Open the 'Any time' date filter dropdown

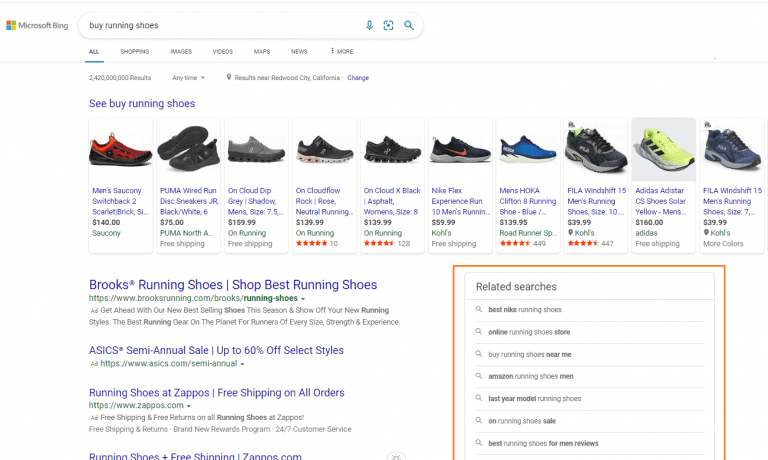[x=188, y=77]
